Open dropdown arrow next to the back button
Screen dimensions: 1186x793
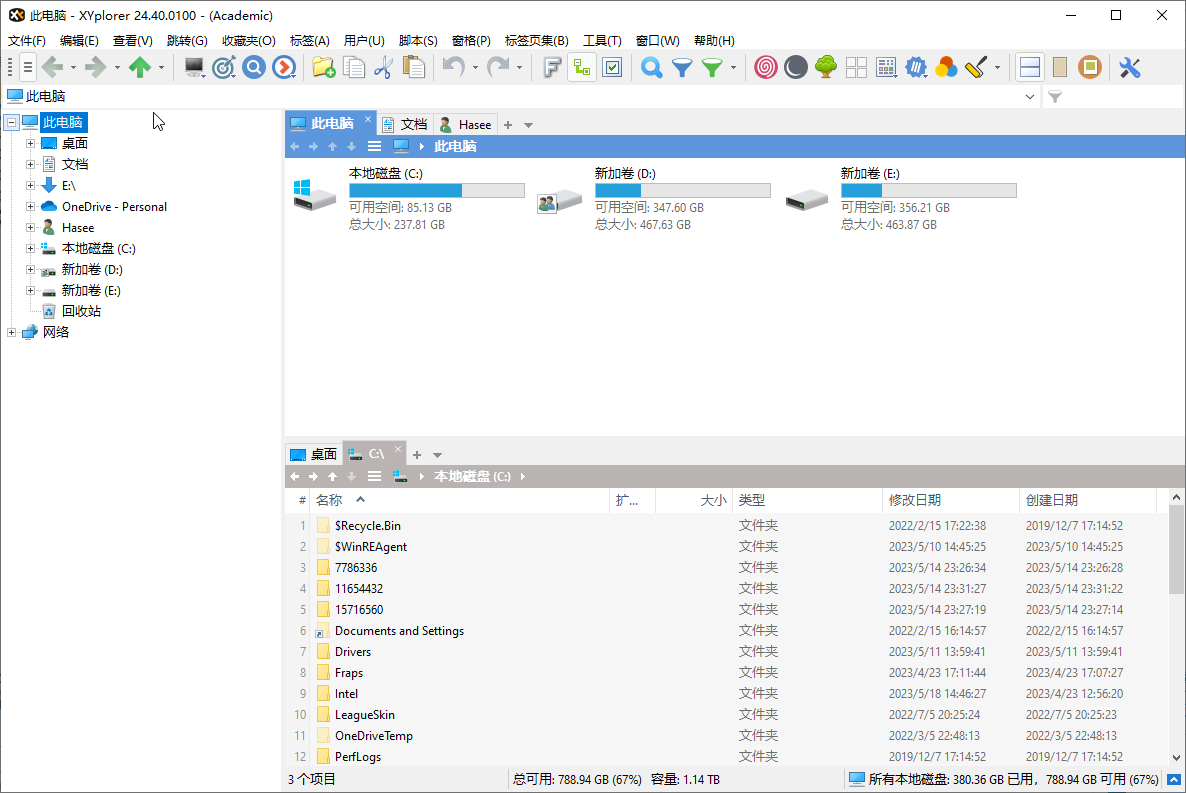point(73,68)
